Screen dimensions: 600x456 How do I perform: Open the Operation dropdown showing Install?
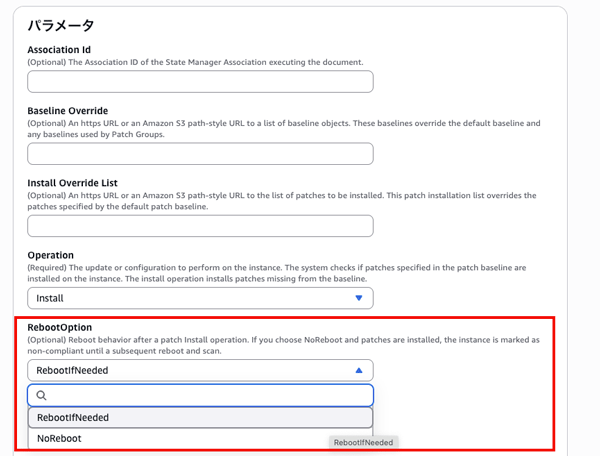point(200,298)
